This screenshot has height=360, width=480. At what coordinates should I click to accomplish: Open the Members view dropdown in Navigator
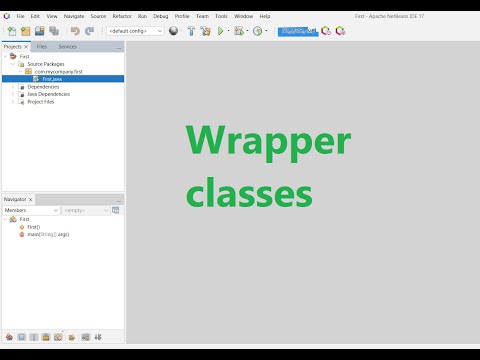tap(31, 210)
